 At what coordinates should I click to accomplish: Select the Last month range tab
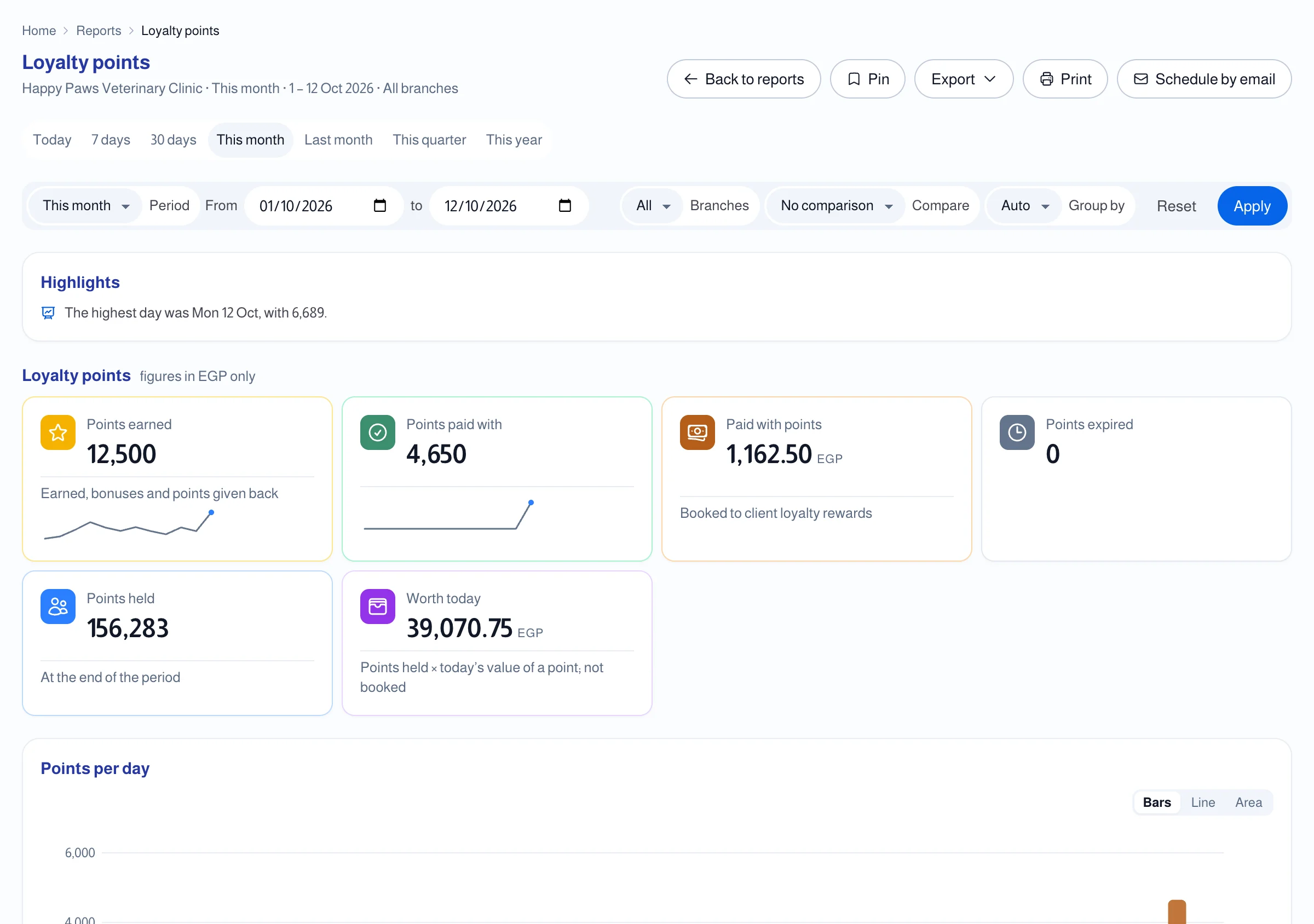338,140
